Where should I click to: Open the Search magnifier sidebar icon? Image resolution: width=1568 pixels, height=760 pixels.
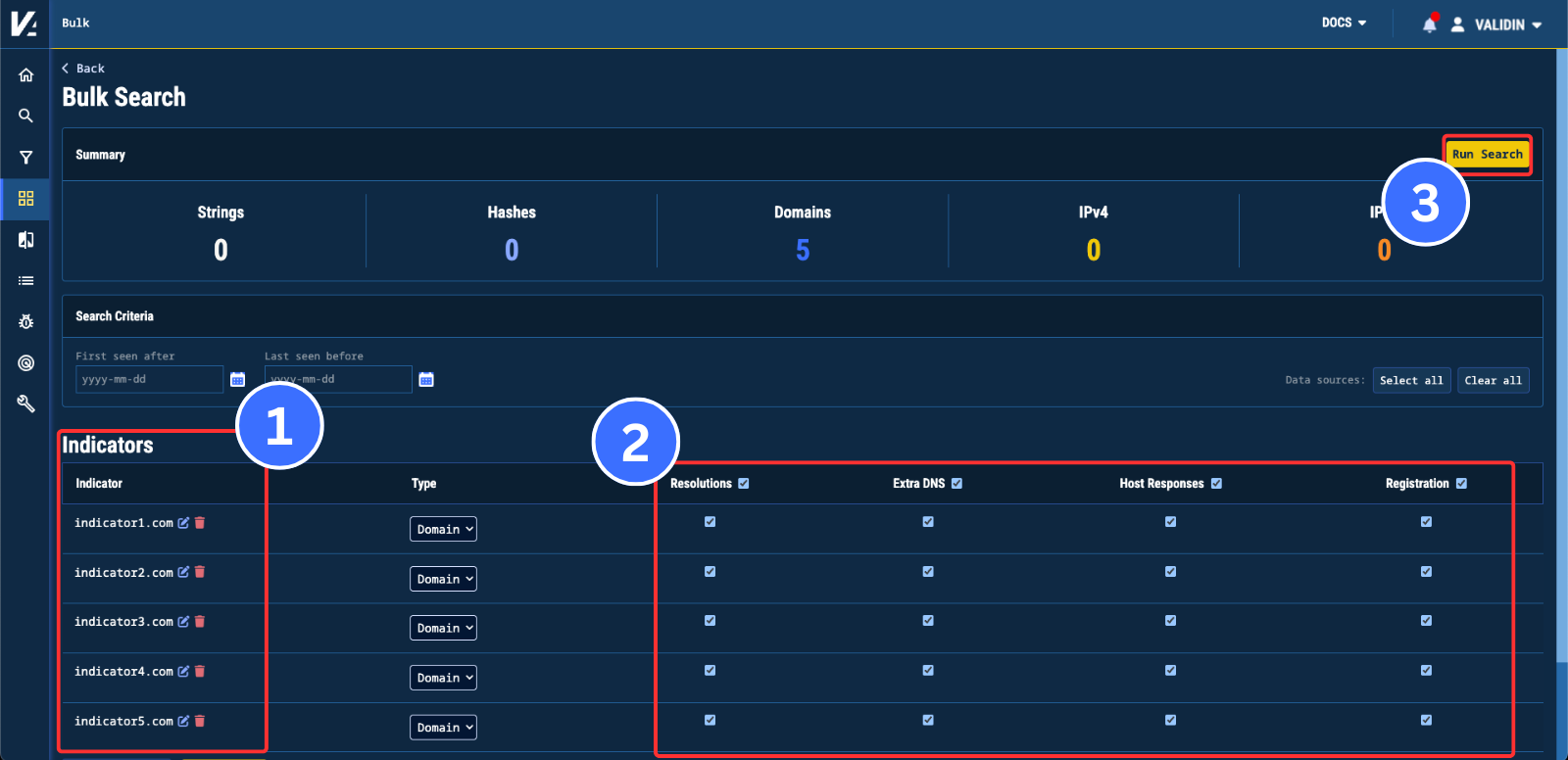pyautogui.click(x=25, y=116)
